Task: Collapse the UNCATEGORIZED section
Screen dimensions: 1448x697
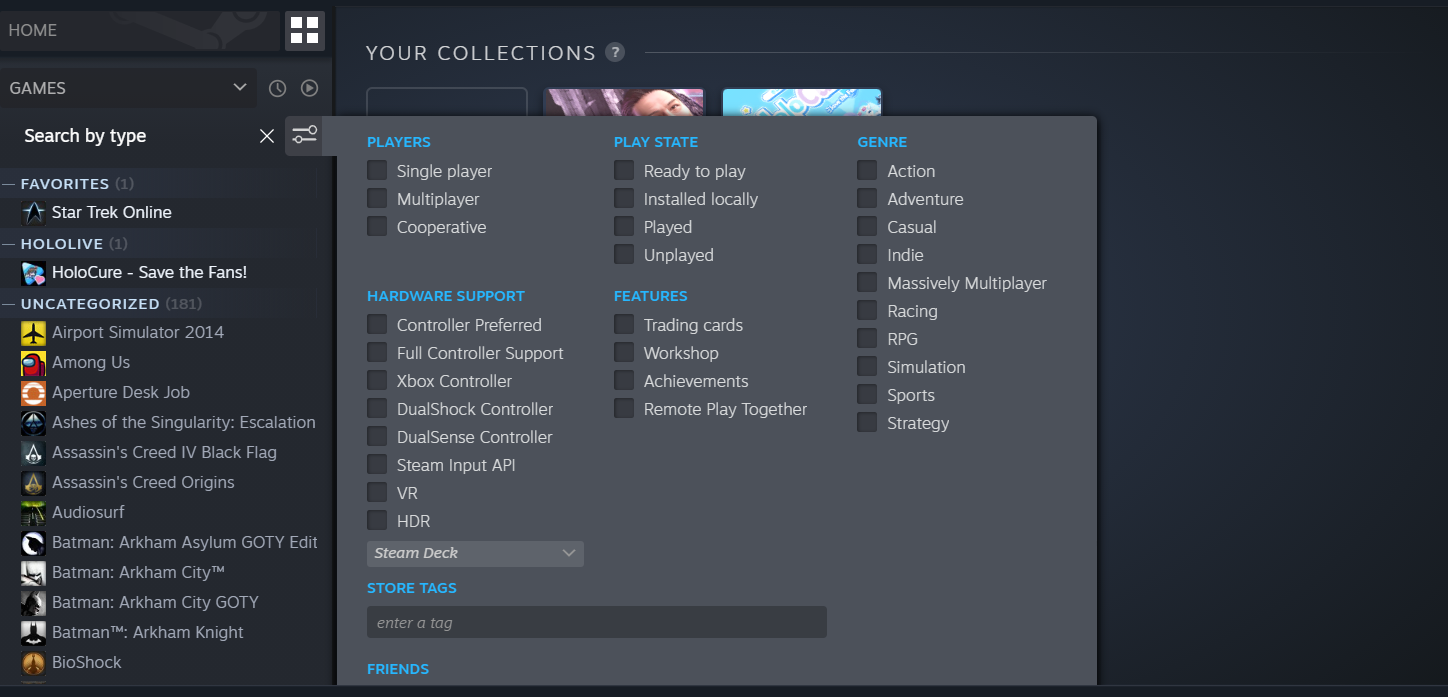Action: pos(12,303)
